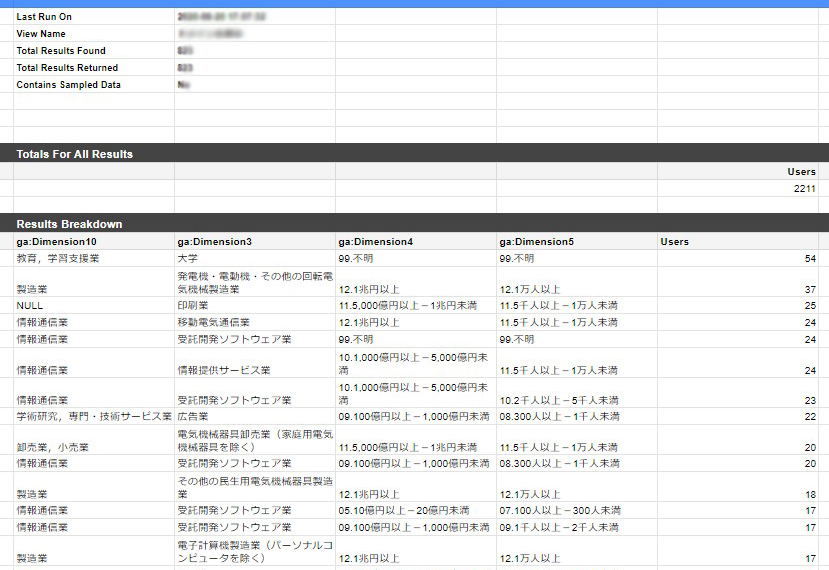829x570 pixels.
Task: Select the 'Contains Sampled Data' cell
Action: 94,84
